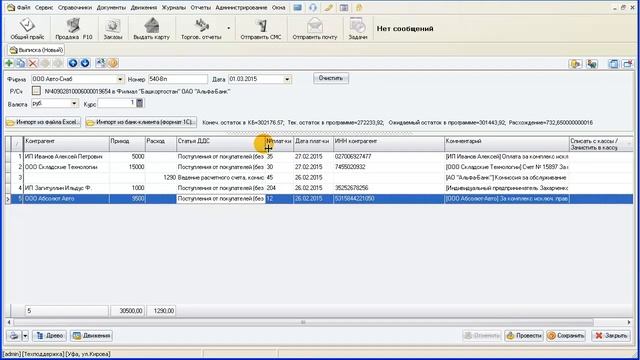The image size is (640, 360).
Task: Open the calculator next to the Курс field
Action: point(140,103)
